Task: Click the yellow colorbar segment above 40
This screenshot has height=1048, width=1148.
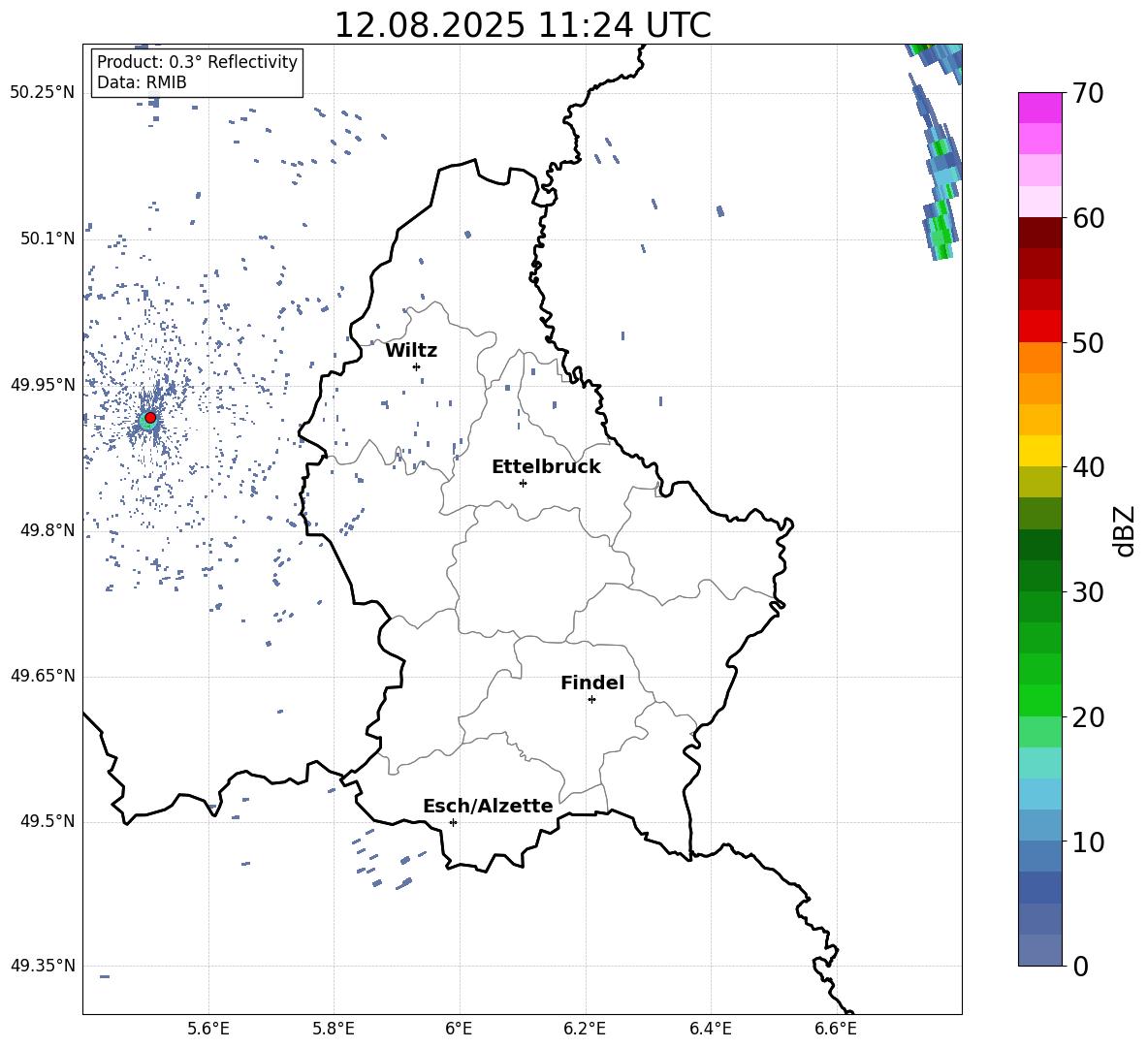Action: [1039, 451]
